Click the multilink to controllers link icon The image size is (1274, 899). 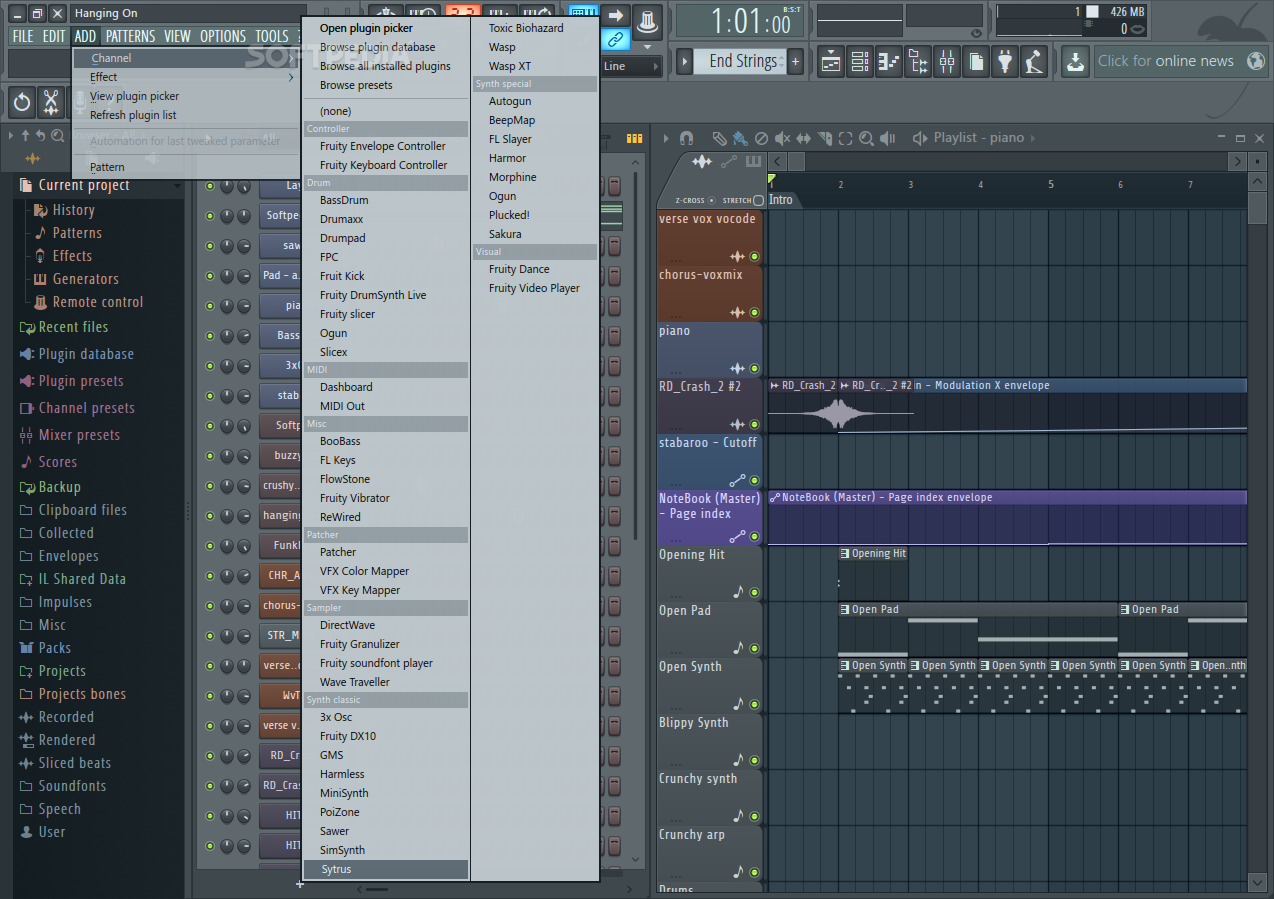pos(615,40)
